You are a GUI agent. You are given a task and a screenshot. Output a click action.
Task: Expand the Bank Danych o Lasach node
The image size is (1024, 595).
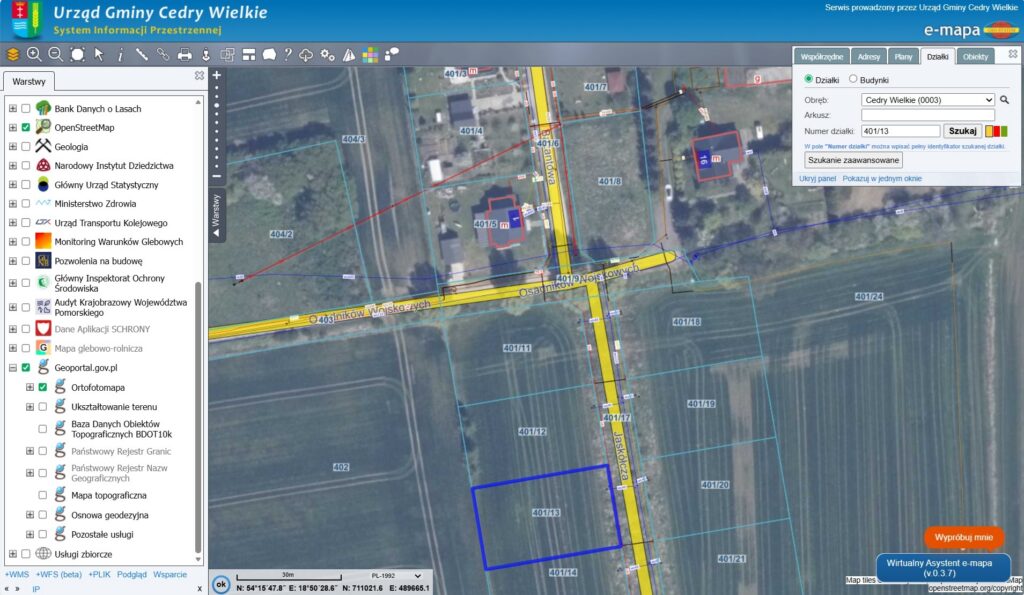click(x=12, y=109)
